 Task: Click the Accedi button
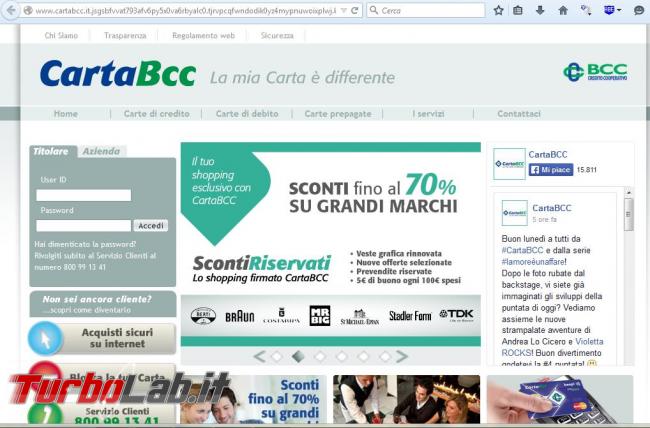tap(150, 226)
